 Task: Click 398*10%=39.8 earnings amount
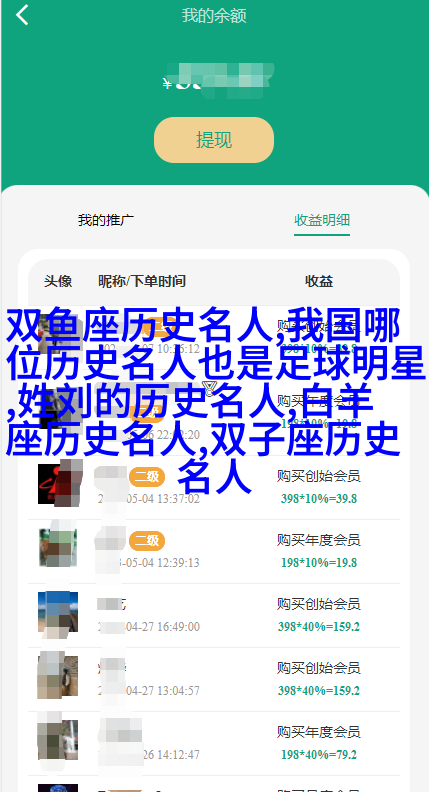click(x=319, y=499)
